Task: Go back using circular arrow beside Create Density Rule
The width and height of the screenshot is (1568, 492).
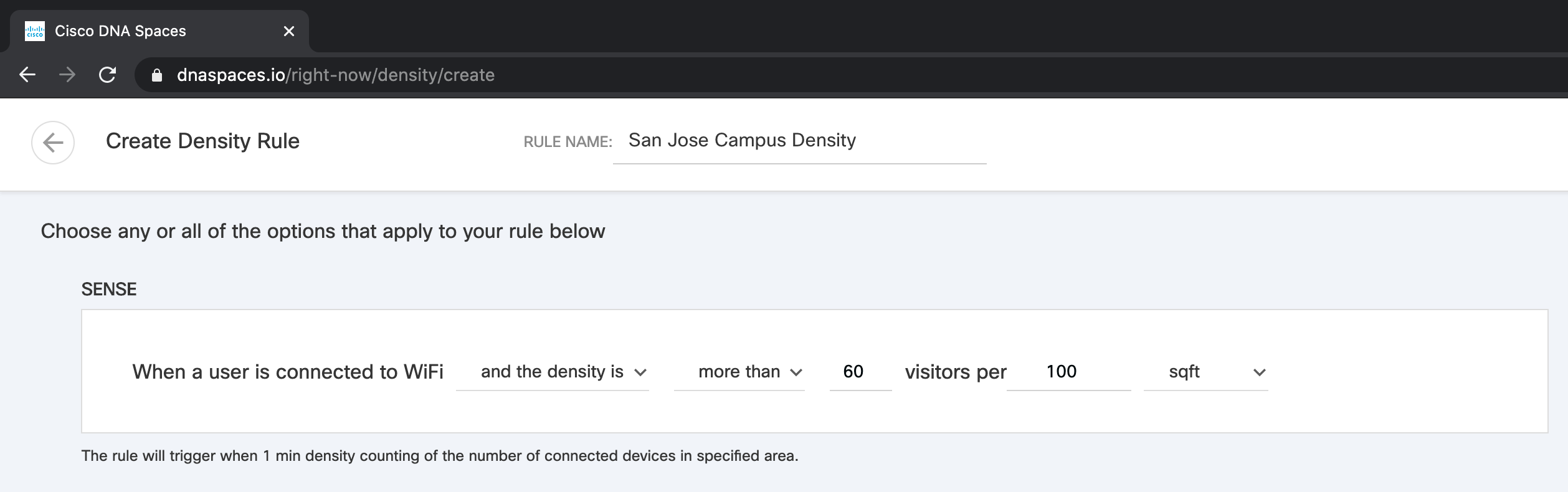Action: (x=53, y=143)
